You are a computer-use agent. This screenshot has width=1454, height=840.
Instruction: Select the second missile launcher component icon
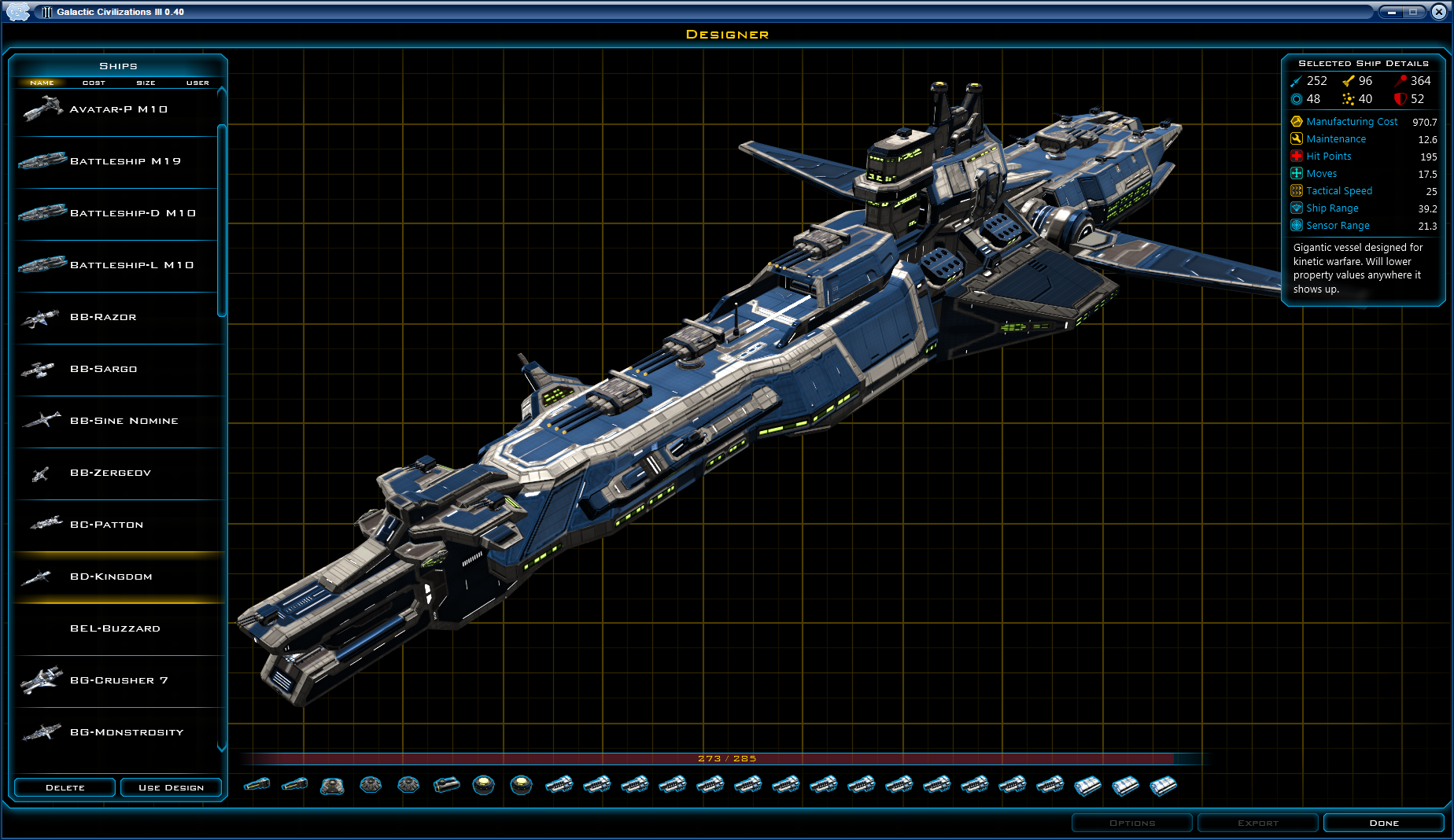tap(294, 784)
